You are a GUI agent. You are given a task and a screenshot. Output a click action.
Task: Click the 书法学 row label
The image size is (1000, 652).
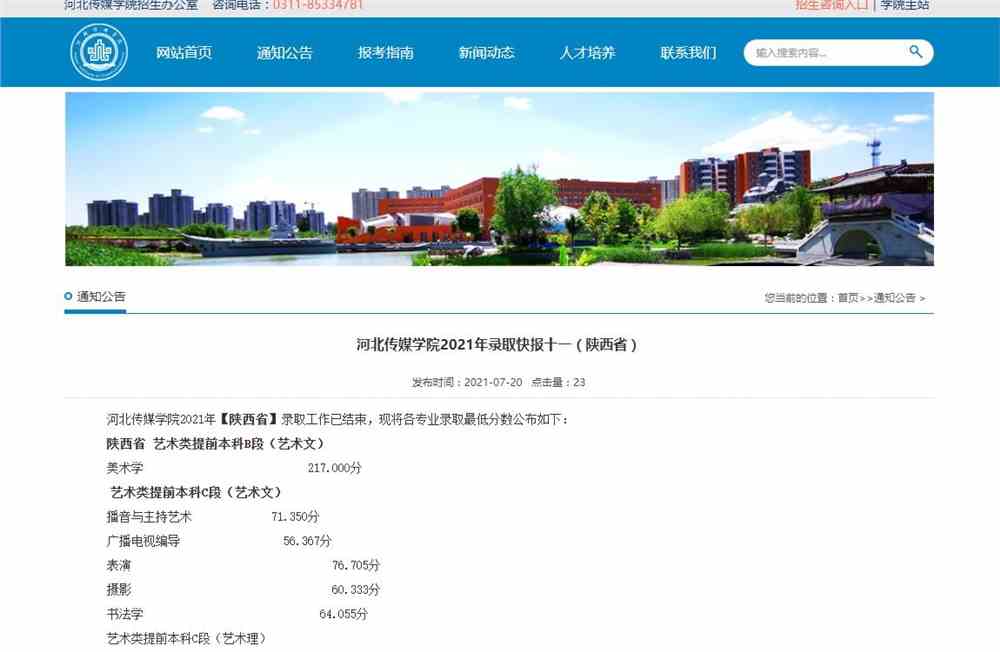125,614
